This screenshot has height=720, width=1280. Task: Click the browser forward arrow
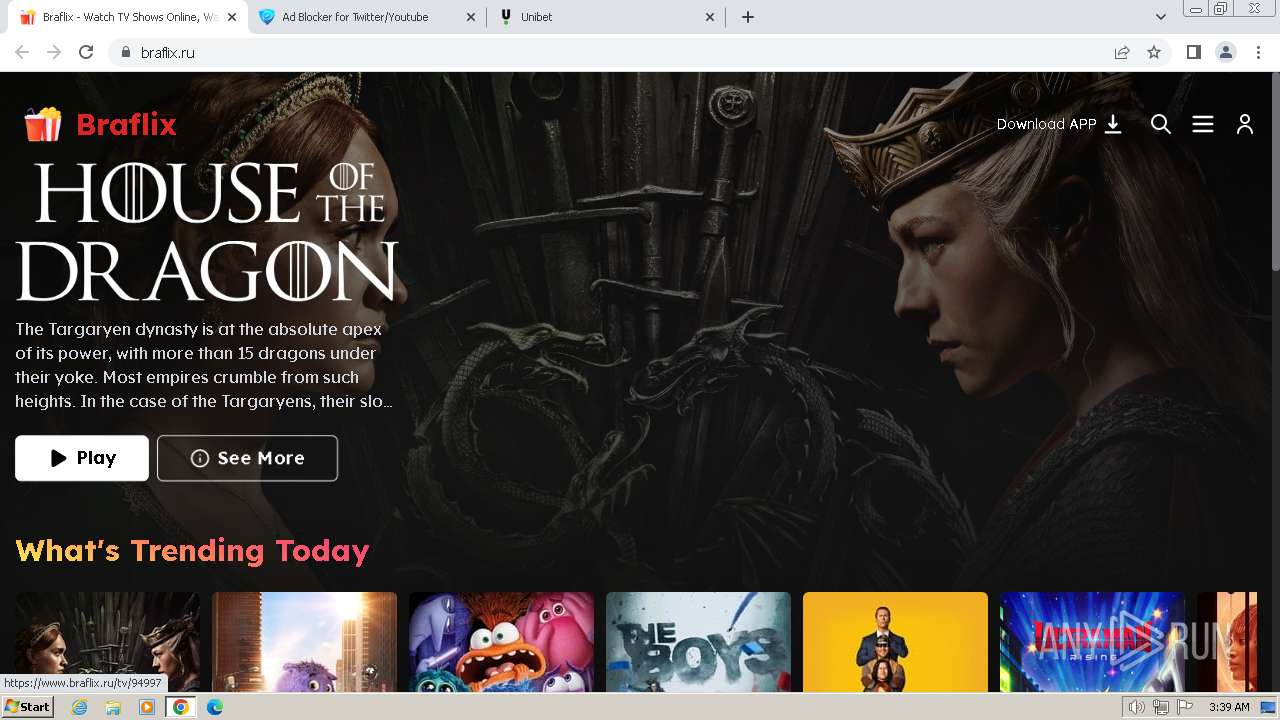coord(54,52)
